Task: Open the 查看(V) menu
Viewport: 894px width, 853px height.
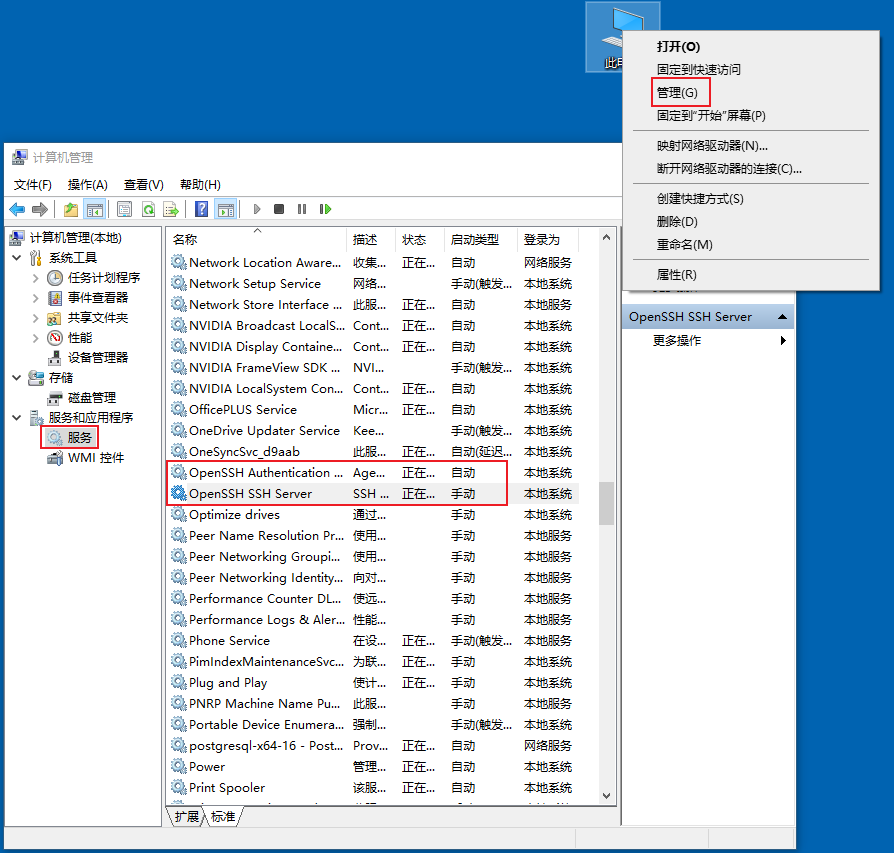Action: (x=144, y=185)
